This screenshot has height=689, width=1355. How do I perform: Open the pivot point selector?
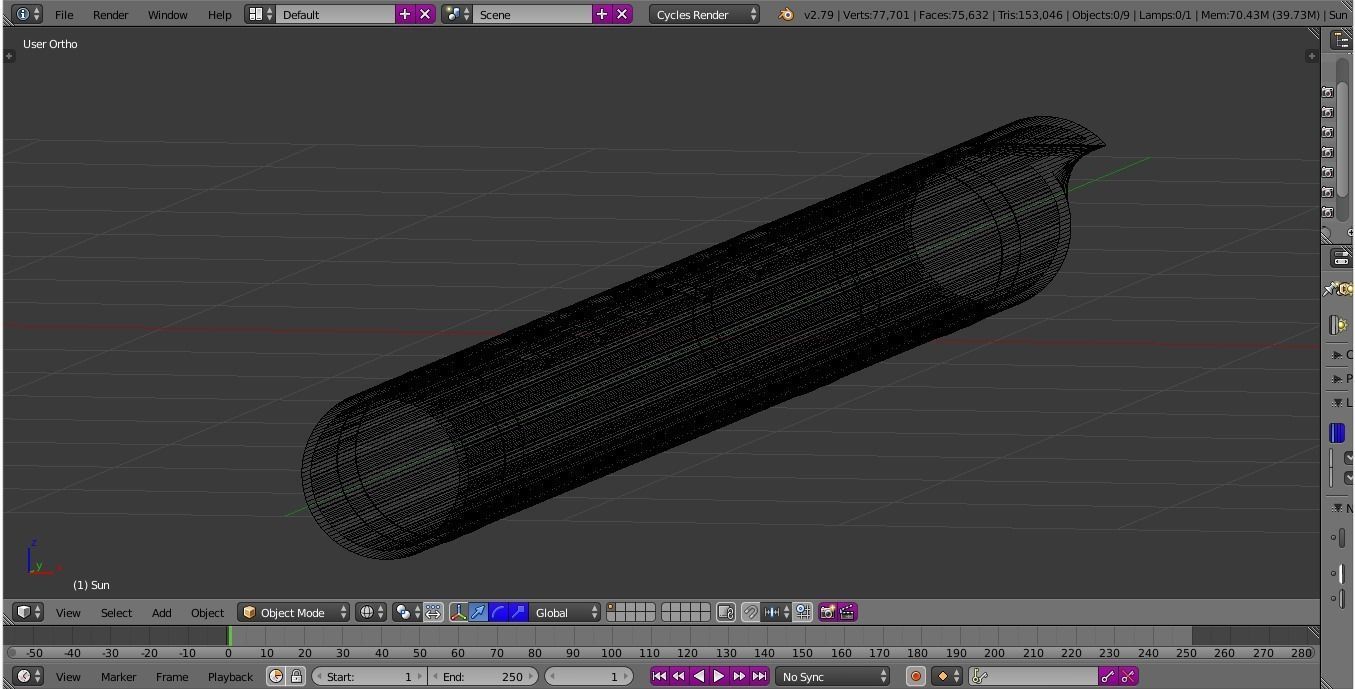406,612
